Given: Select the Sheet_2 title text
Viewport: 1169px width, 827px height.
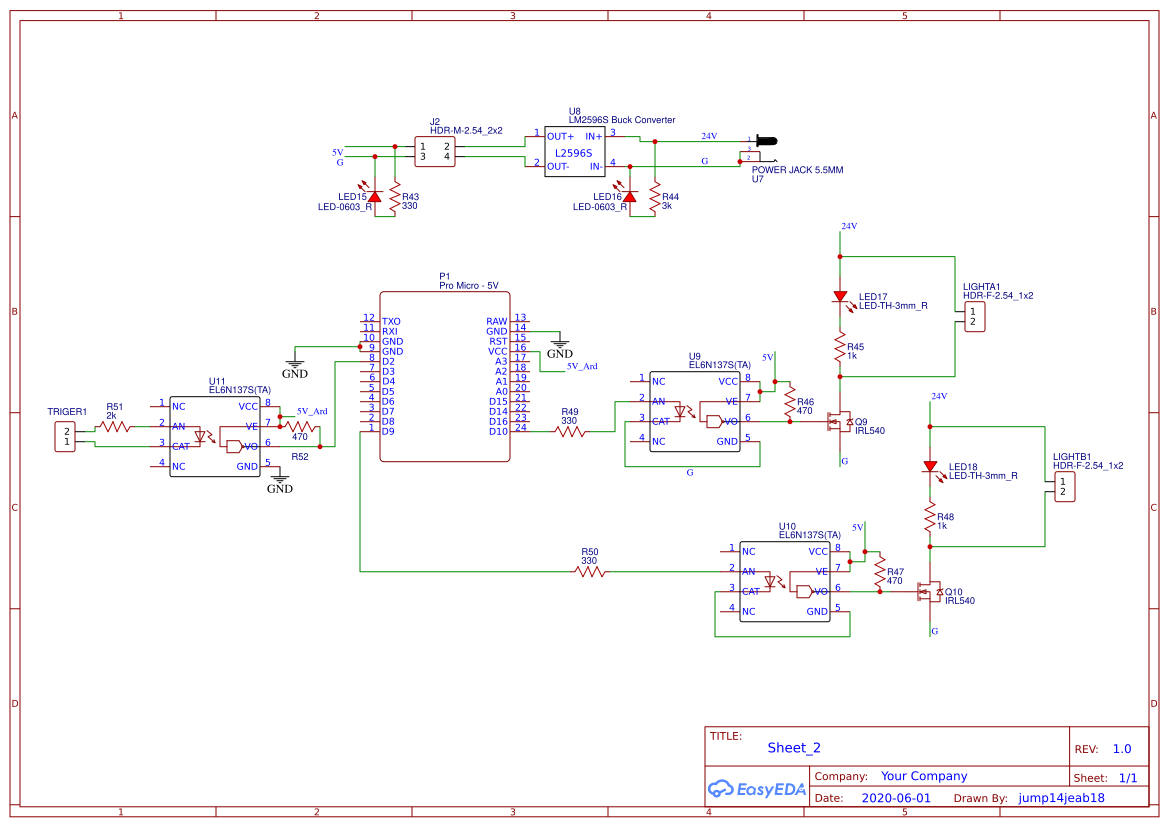Looking at the screenshot, I should pos(792,747).
